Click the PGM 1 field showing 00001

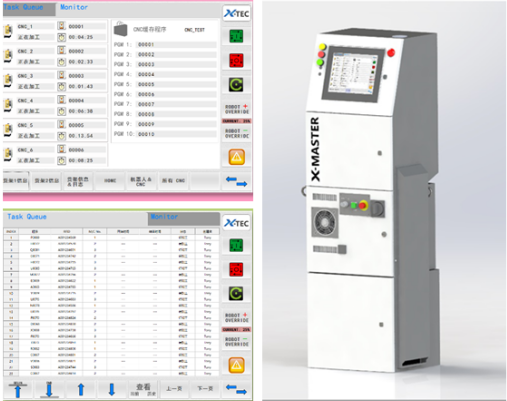(177, 44)
